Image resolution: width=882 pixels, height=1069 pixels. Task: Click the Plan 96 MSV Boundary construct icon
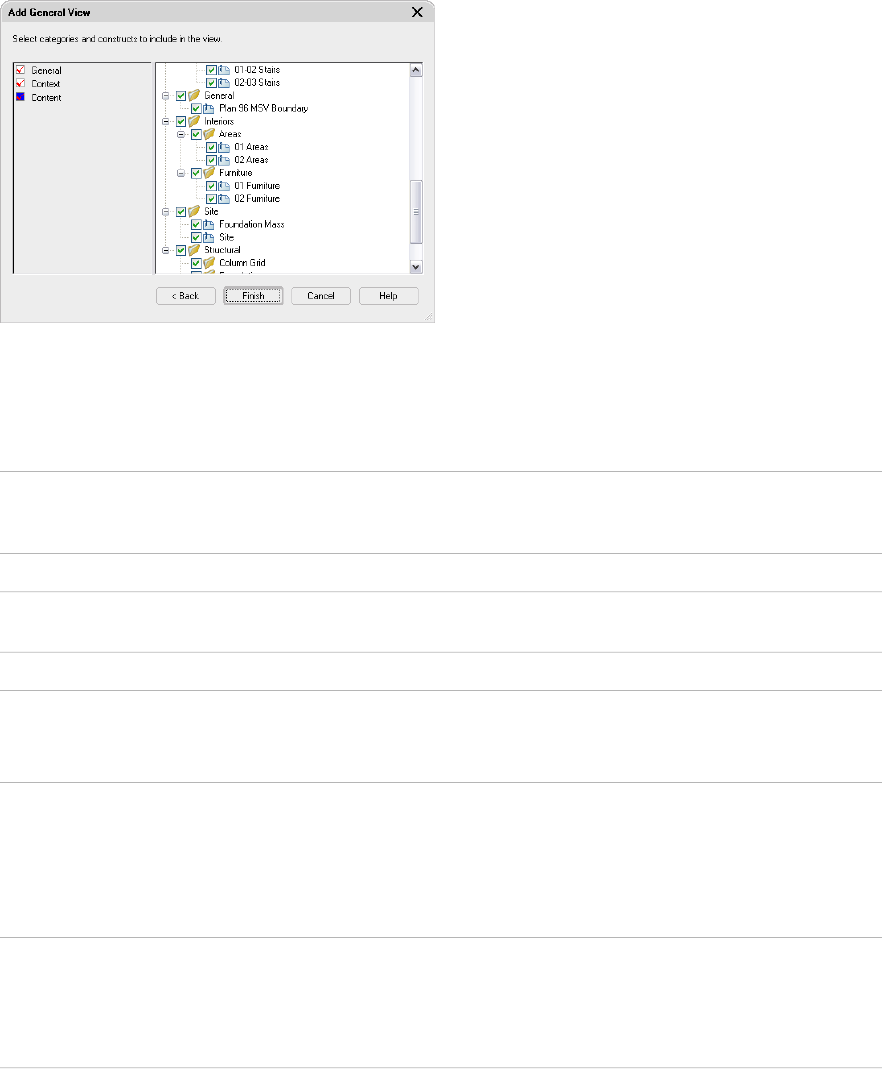click(x=209, y=108)
